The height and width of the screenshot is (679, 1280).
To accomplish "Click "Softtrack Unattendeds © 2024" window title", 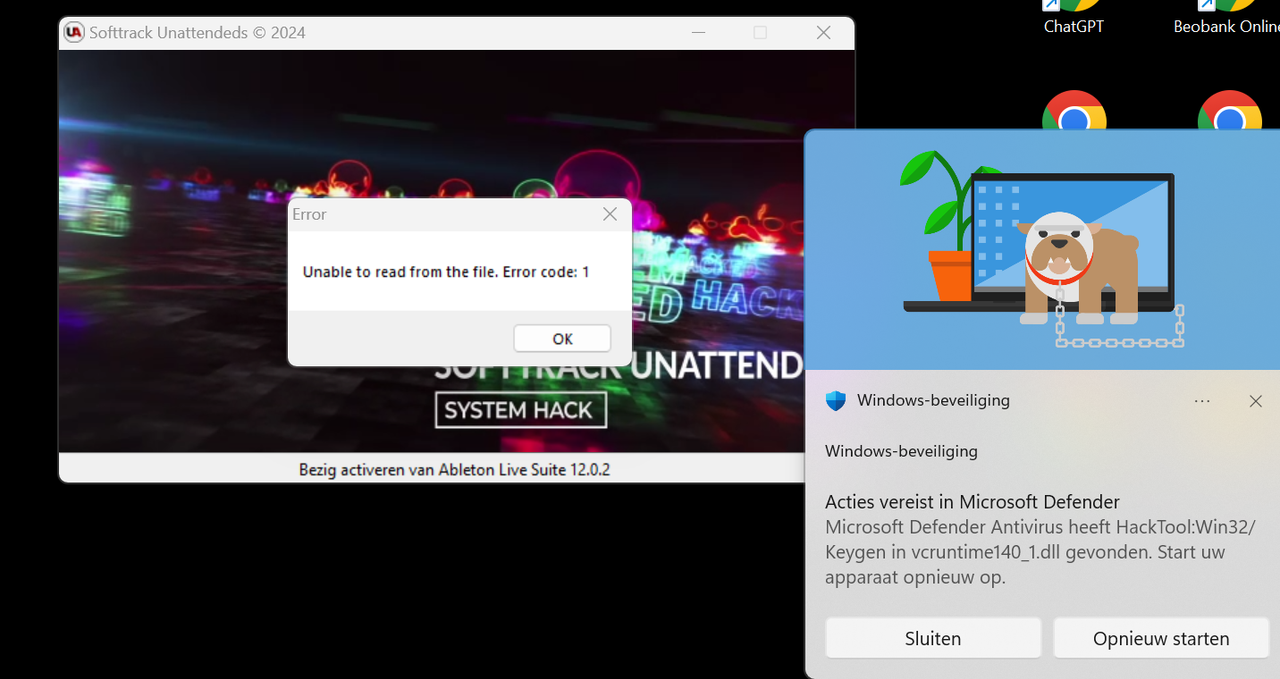I will [197, 32].
